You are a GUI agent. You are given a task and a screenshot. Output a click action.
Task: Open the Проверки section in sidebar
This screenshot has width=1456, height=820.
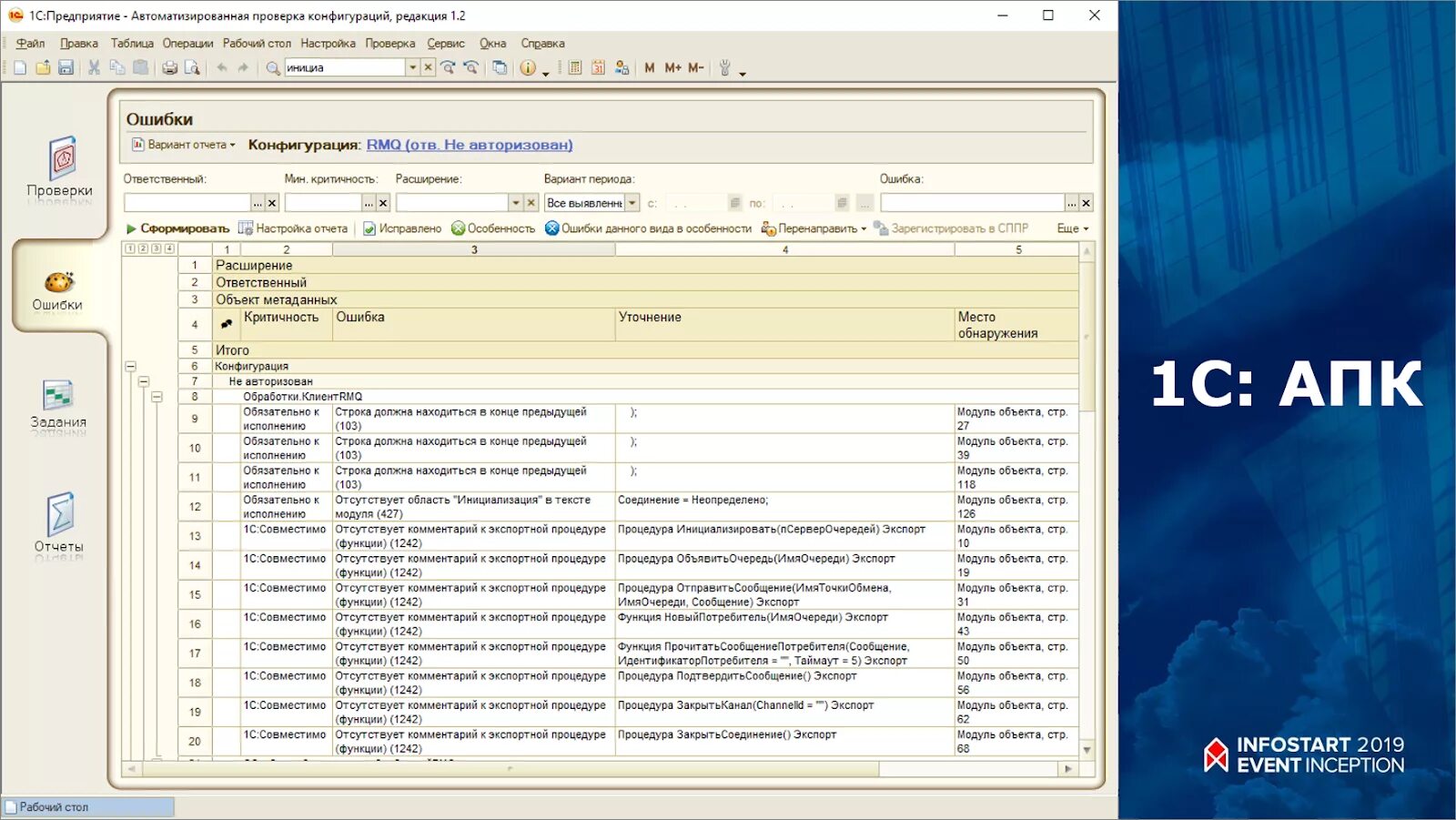click(x=59, y=167)
